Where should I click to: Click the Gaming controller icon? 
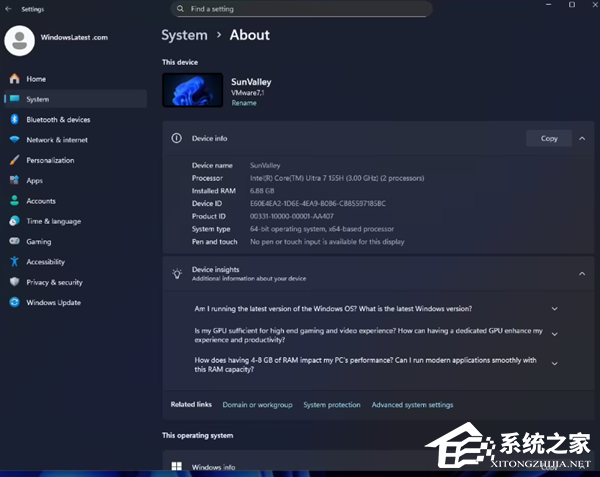pyautogui.click(x=15, y=241)
